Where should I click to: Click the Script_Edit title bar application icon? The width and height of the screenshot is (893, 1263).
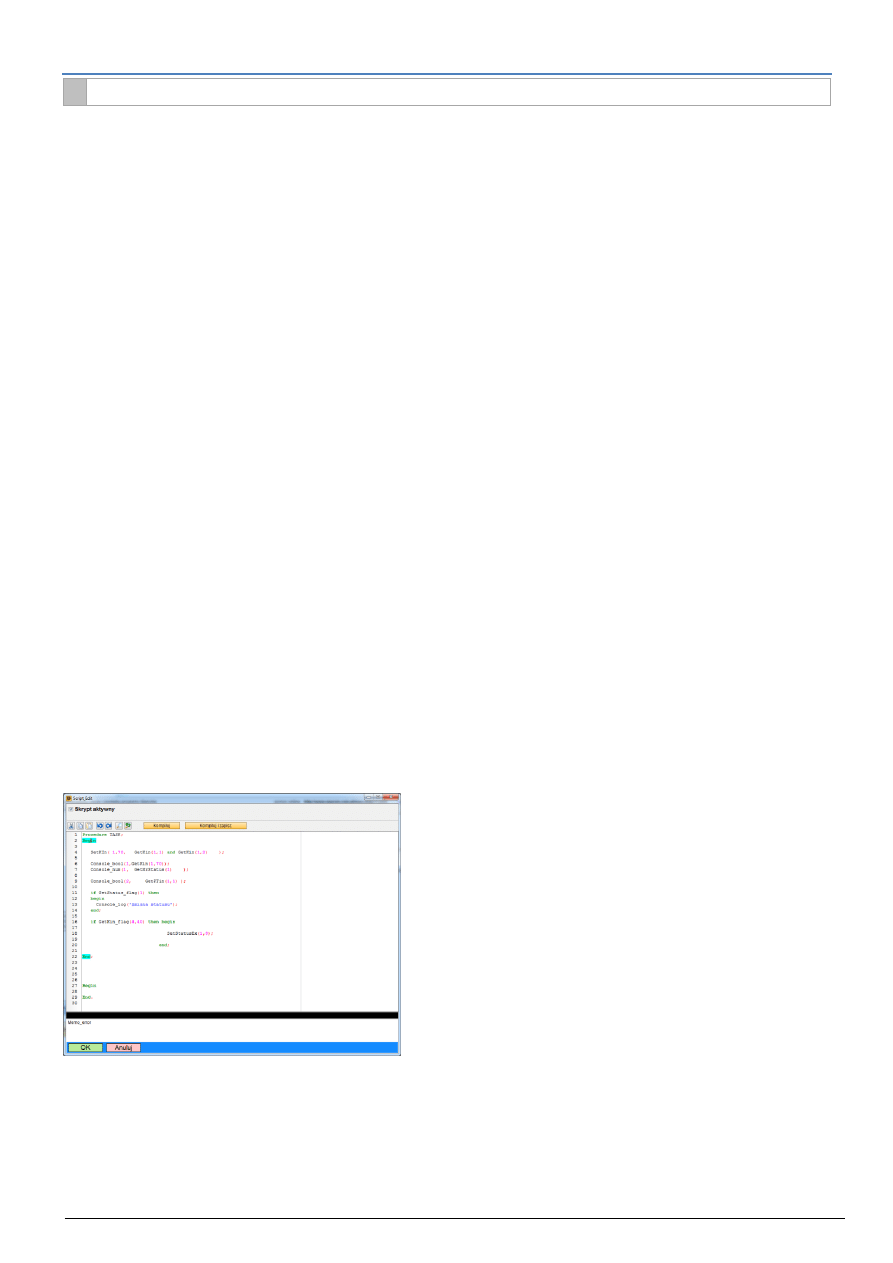(x=68, y=797)
